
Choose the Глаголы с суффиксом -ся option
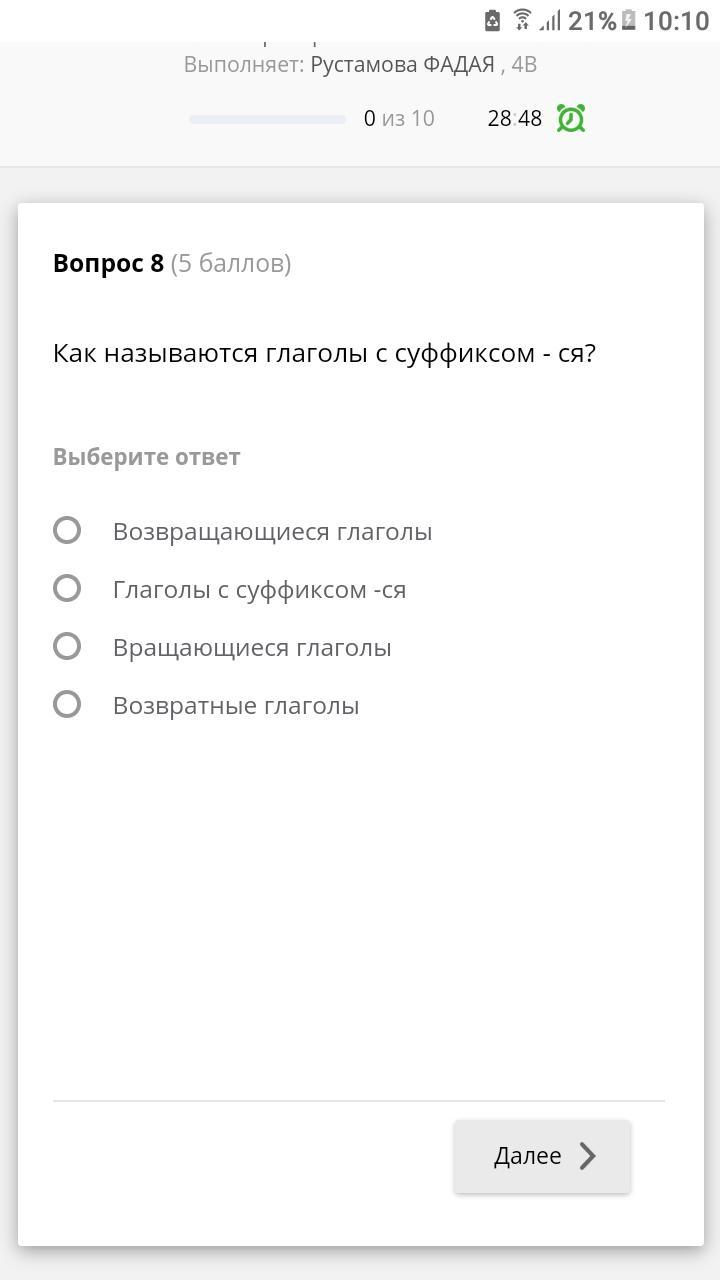tap(67, 588)
